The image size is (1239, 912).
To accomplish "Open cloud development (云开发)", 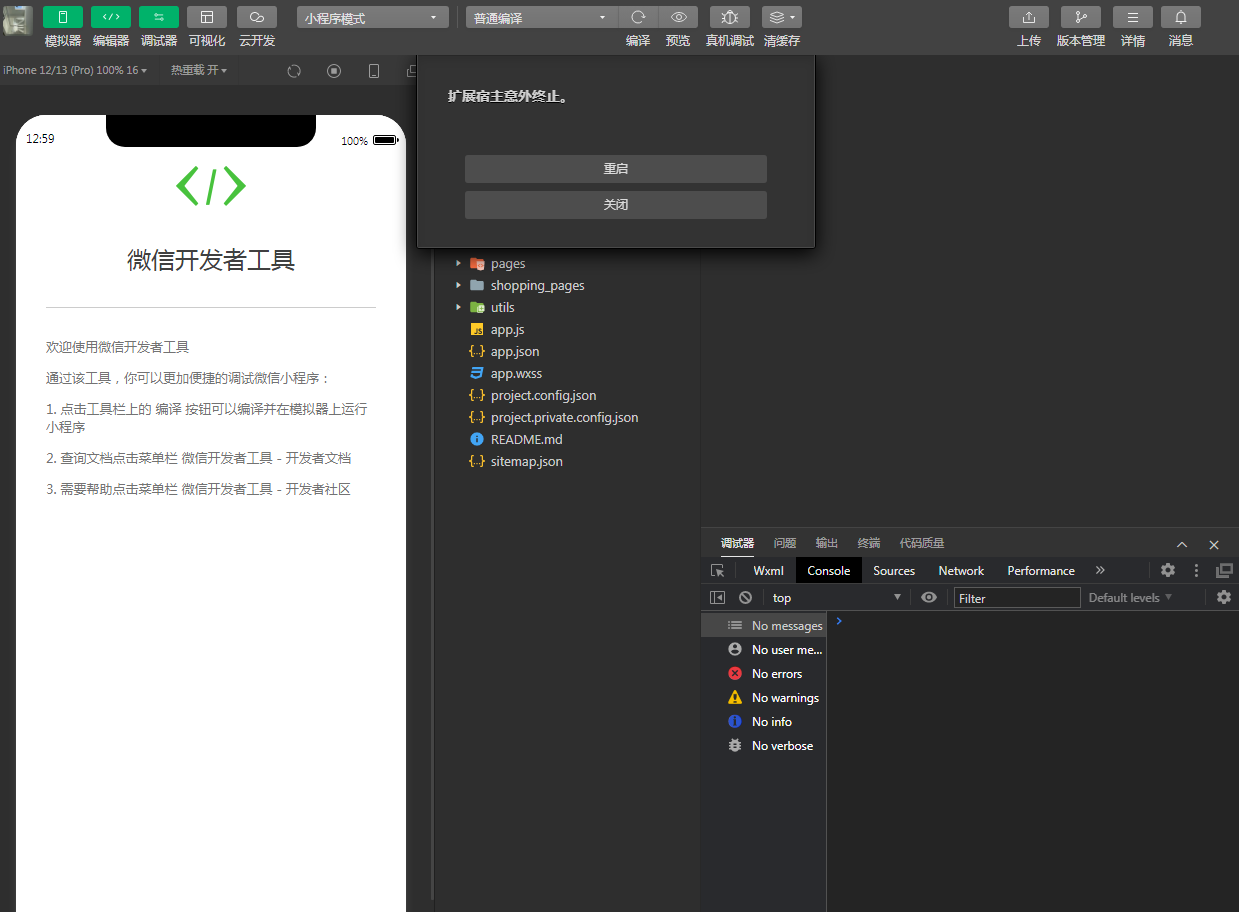I will [257, 17].
